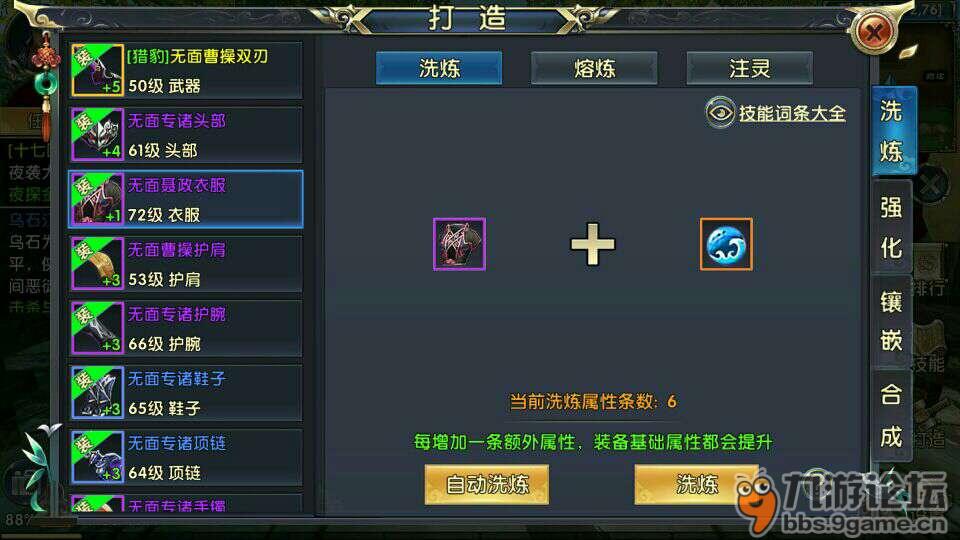Click the 无面曹操护肩 shoulder guard icon

[97, 263]
